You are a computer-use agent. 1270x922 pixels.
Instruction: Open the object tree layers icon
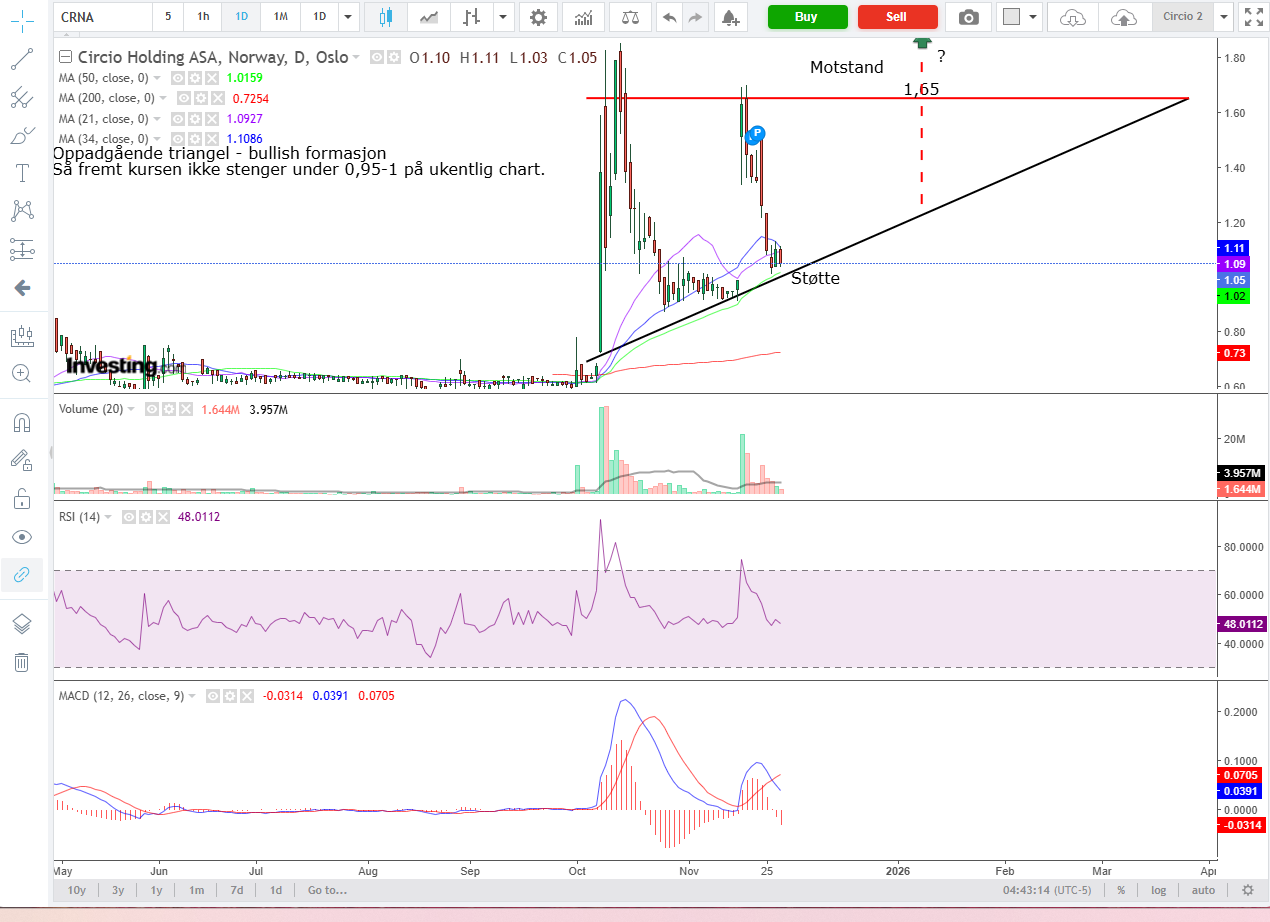[21, 624]
